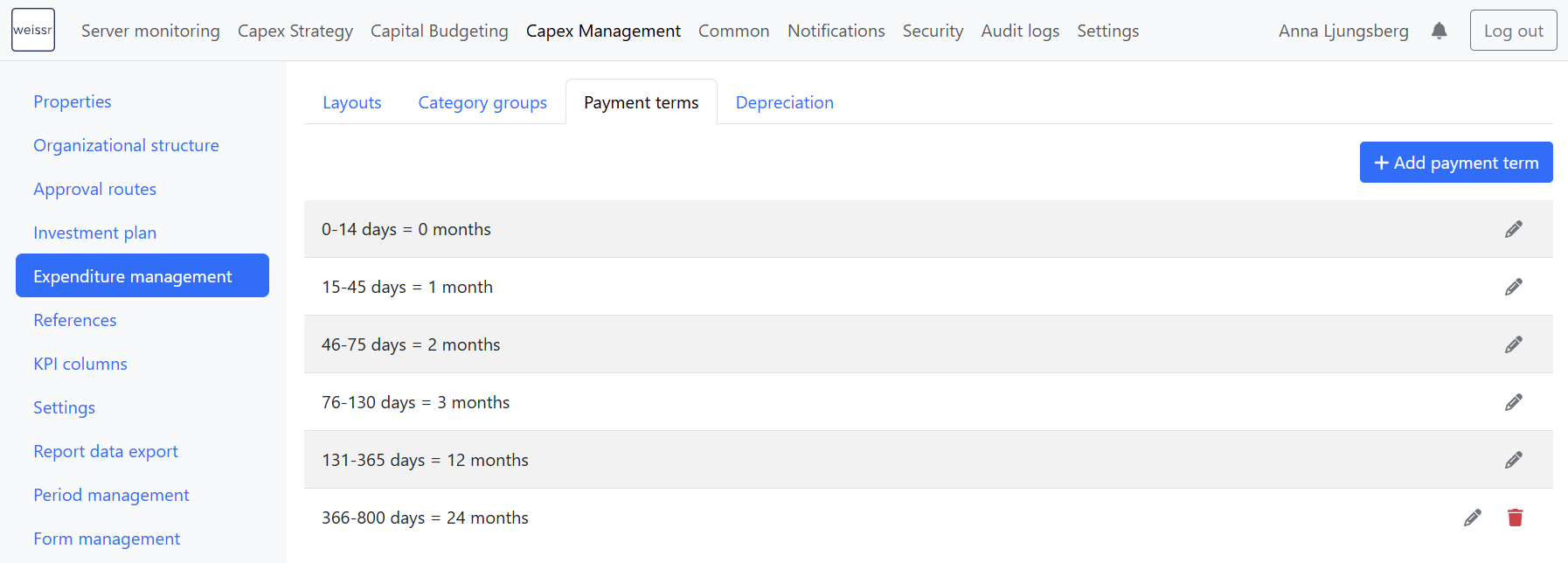The height and width of the screenshot is (563, 1568).
Task: Open the Common menu item
Action: (x=734, y=31)
